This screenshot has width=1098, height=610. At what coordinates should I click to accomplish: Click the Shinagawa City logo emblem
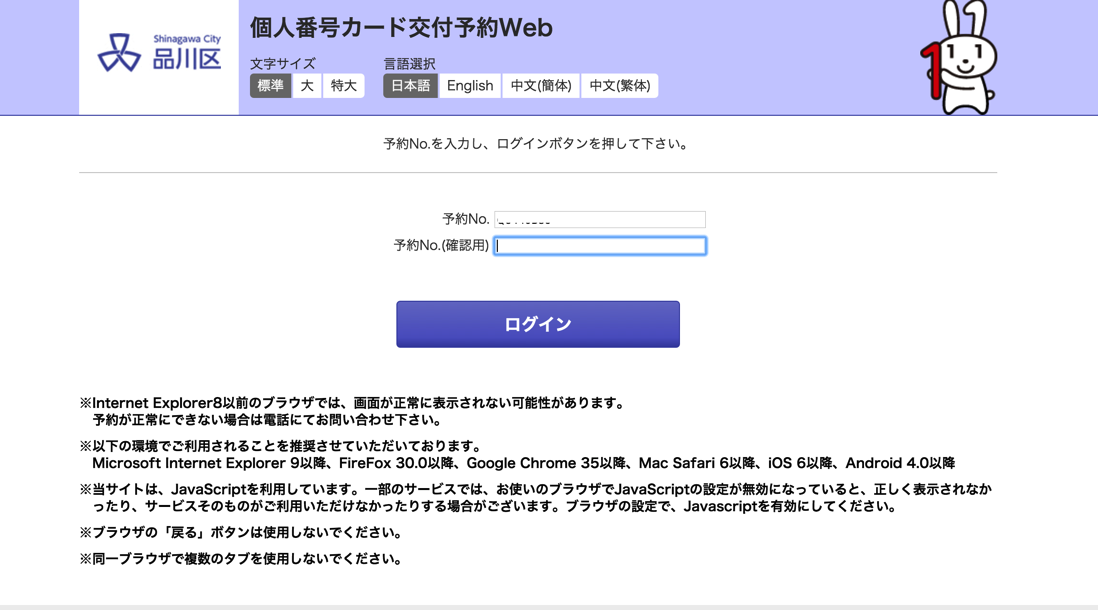pyautogui.click(x=119, y=53)
